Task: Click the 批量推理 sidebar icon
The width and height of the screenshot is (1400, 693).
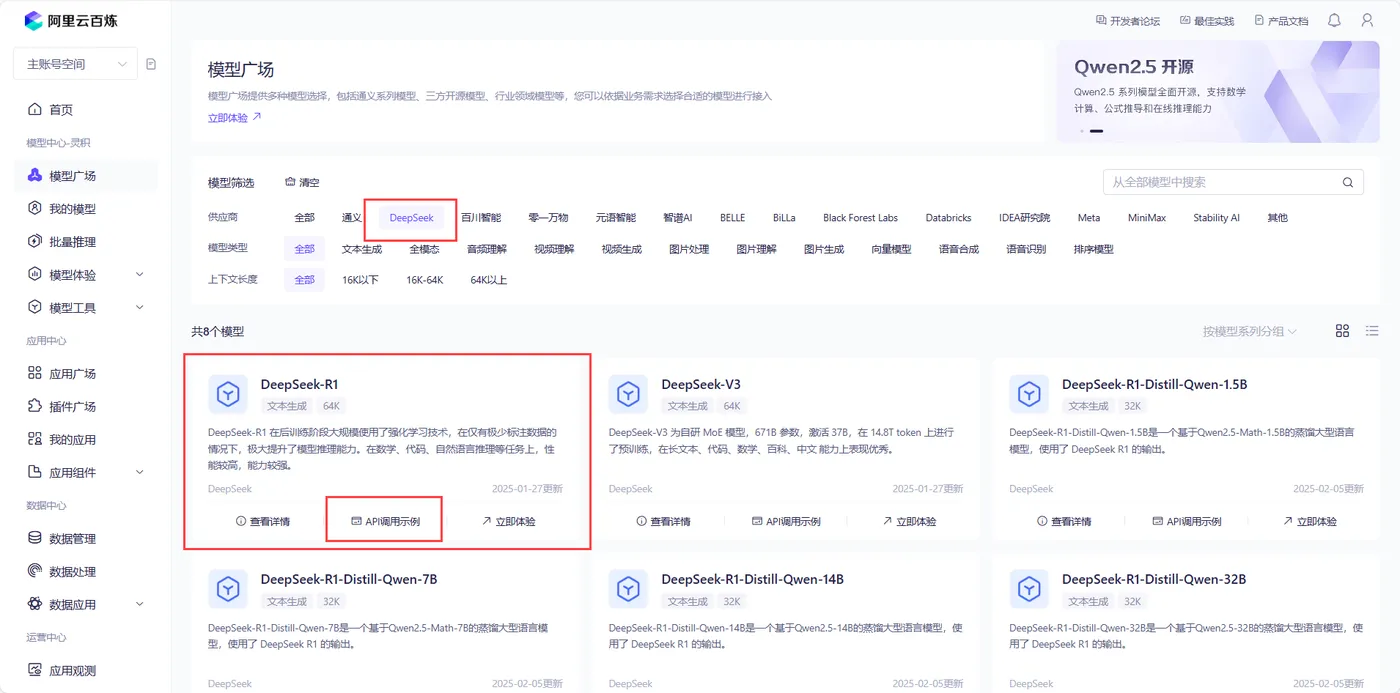Action: click(35, 242)
